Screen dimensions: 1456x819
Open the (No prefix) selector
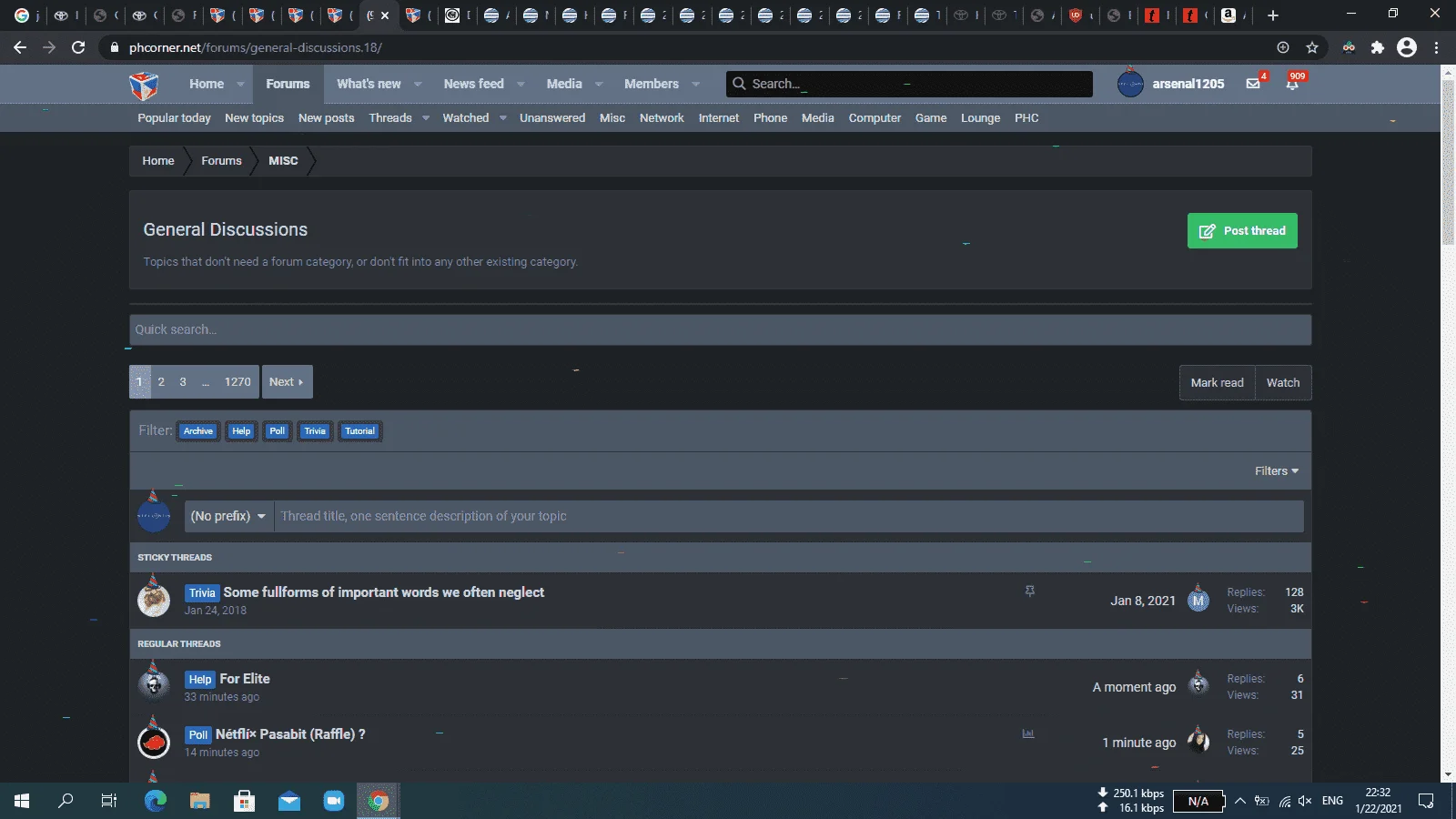pyautogui.click(x=228, y=516)
